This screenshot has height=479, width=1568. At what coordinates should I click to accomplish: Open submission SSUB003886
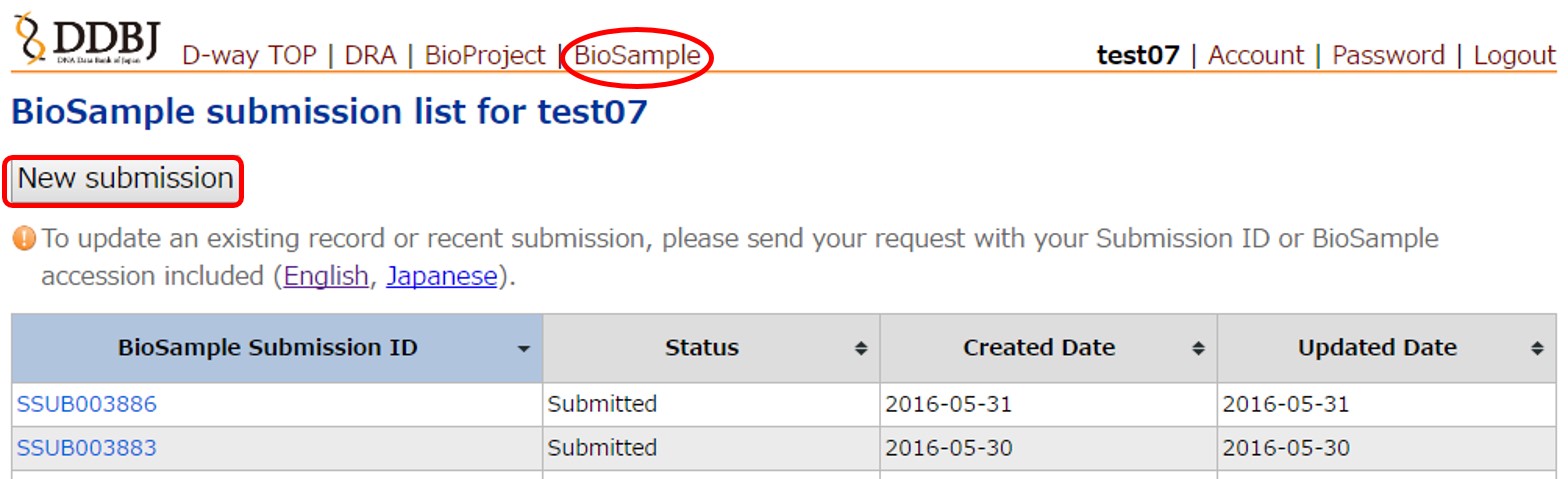pos(87,405)
